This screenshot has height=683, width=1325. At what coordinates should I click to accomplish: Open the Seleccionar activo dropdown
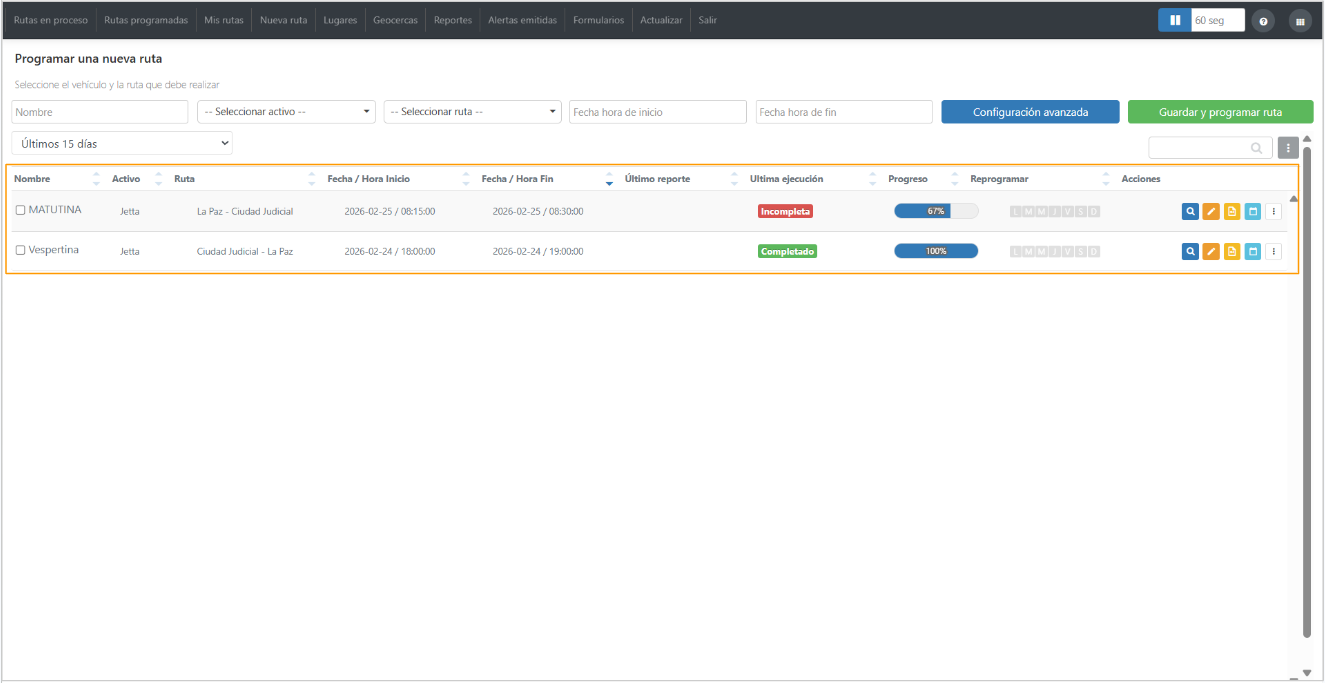point(286,112)
